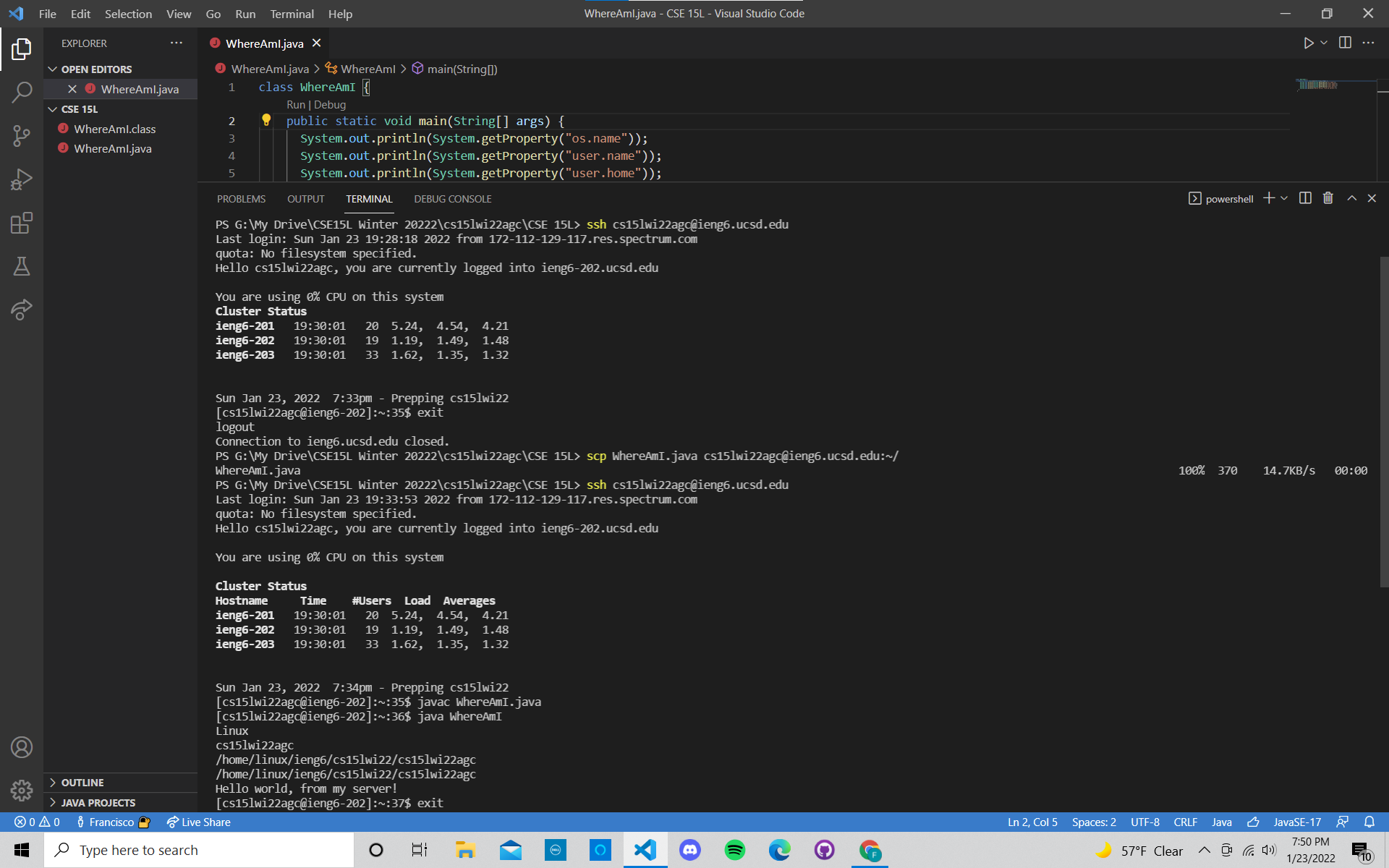This screenshot has height=868, width=1389.
Task: Open the Live Share activity bar icon
Action: point(22,310)
